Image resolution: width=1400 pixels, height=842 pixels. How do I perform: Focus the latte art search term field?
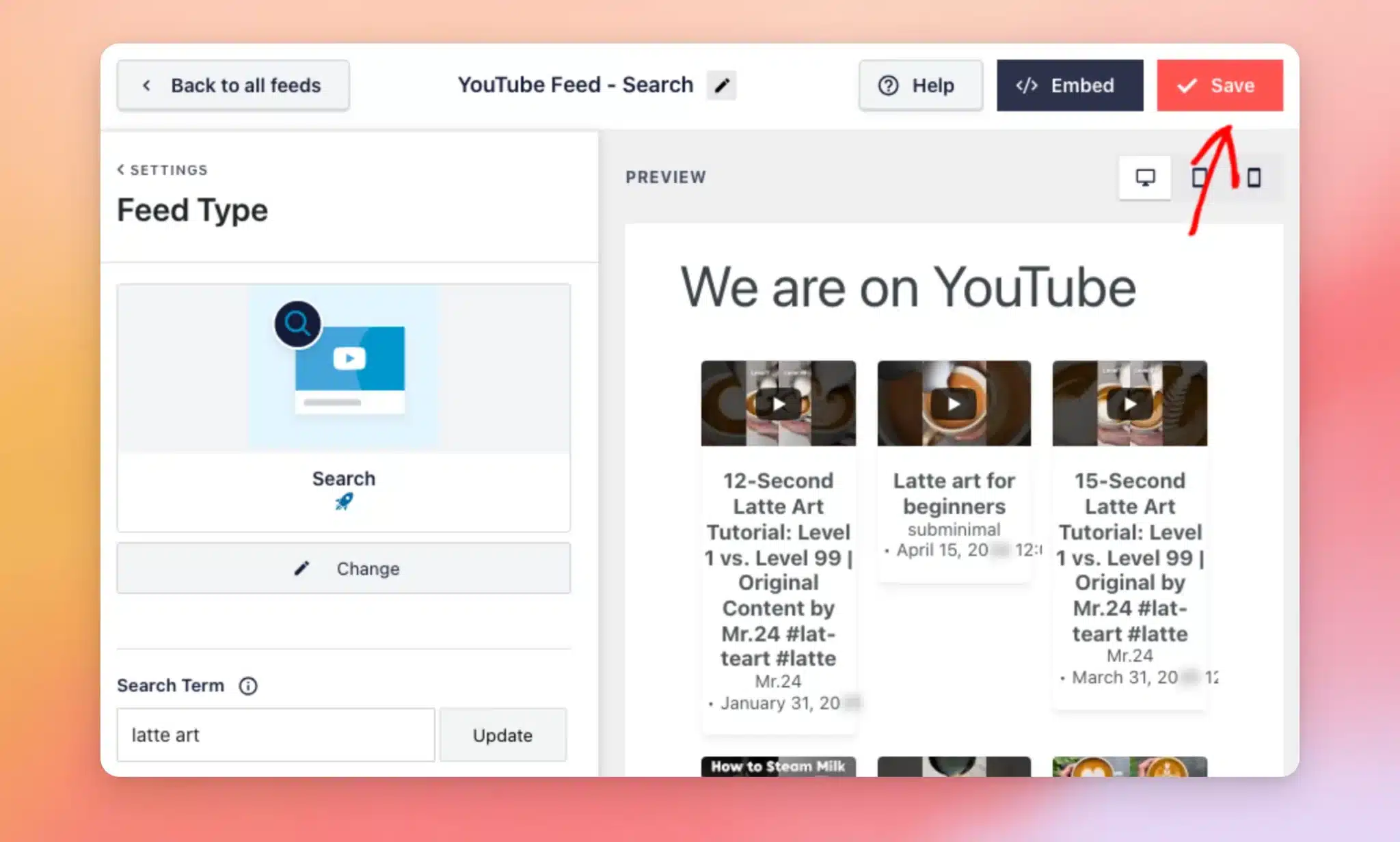pos(275,735)
